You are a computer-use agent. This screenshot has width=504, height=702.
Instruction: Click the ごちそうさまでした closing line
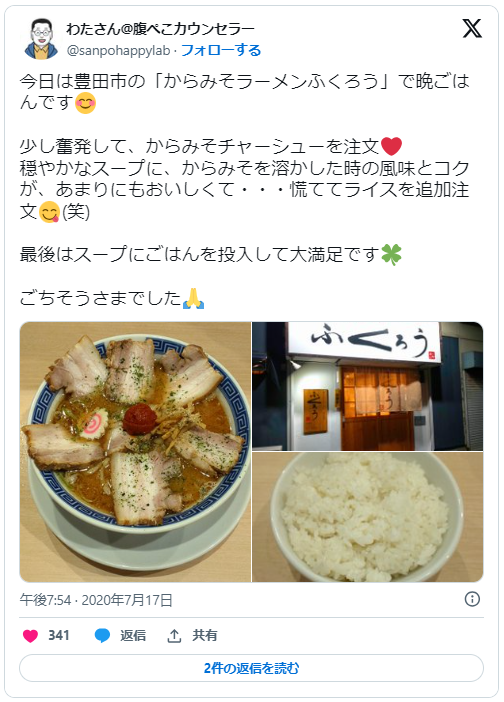pyautogui.click(x=112, y=298)
